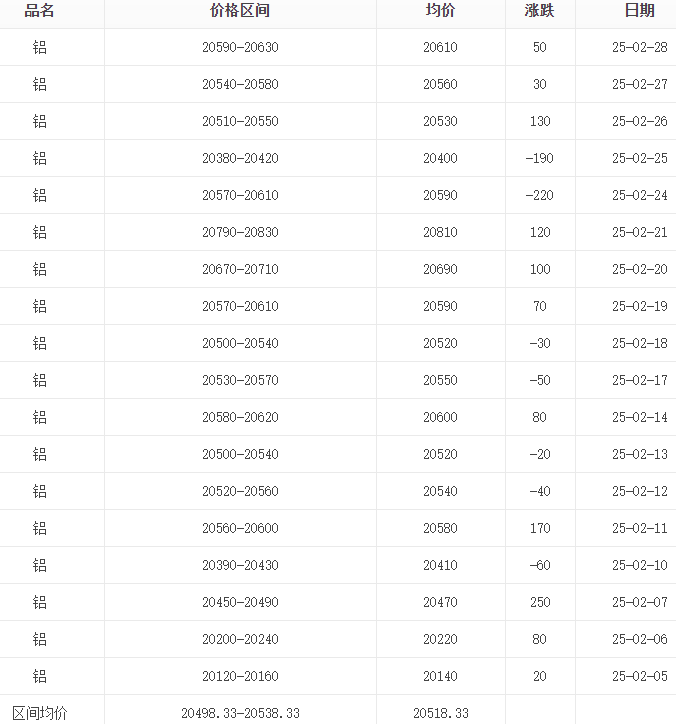Click the 品名 column header

tap(40, 11)
